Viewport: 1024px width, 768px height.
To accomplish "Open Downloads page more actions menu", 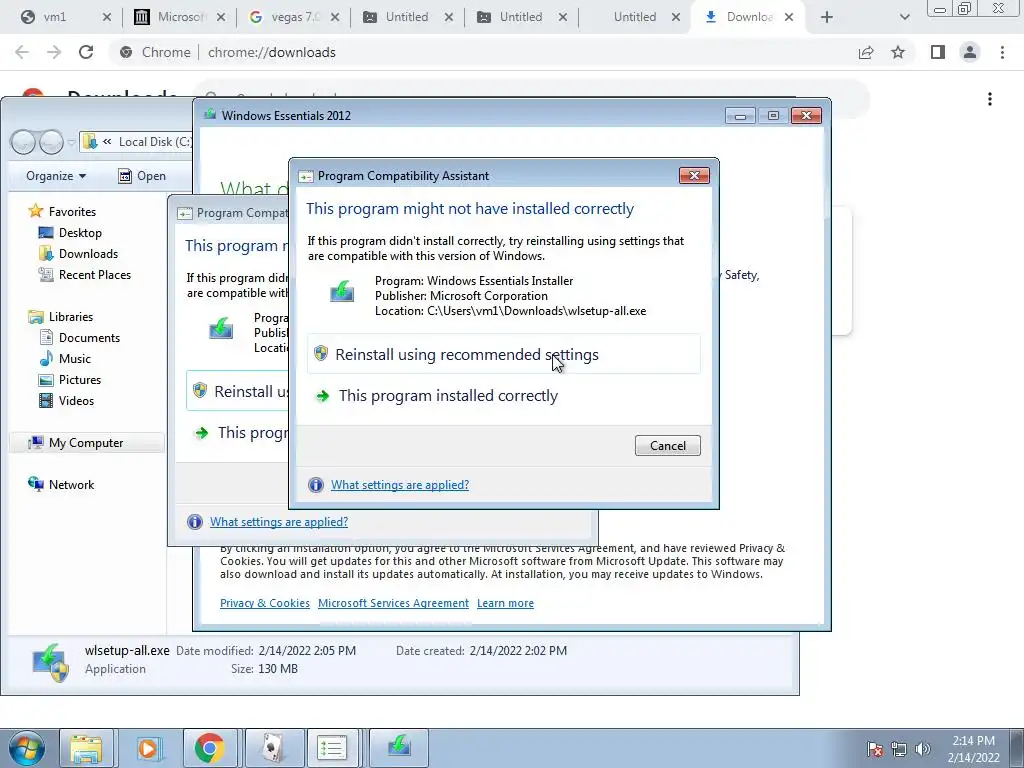I will click(990, 99).
